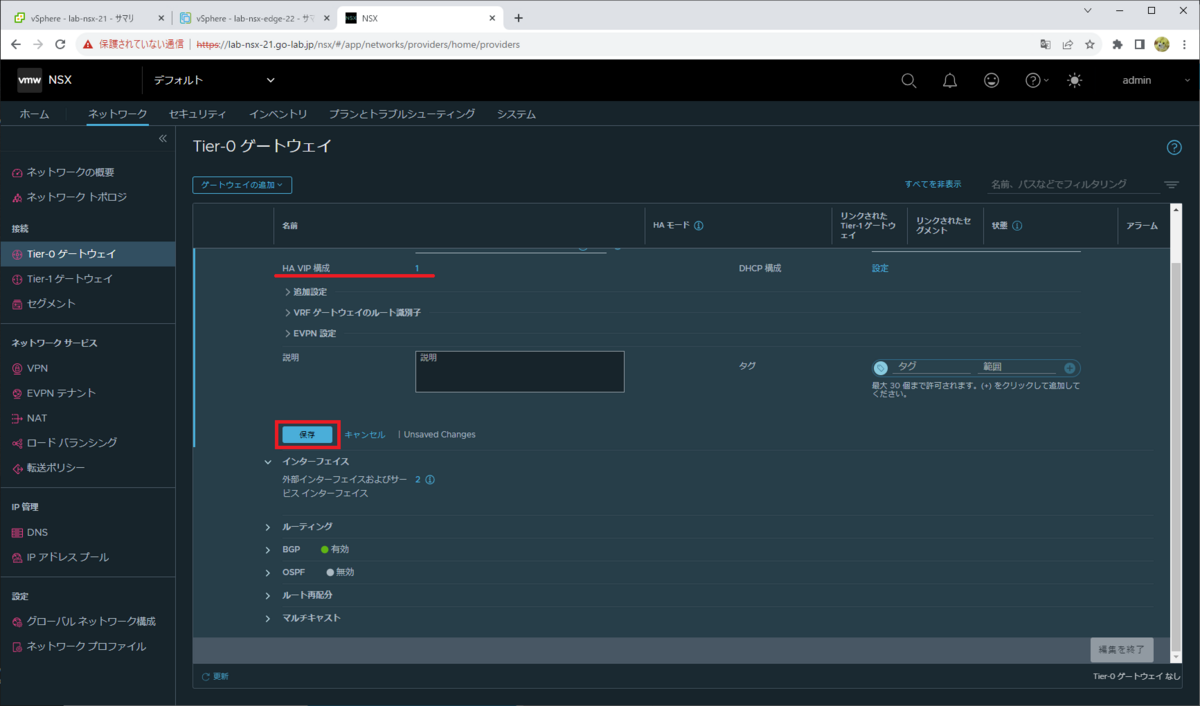Click the filter search input field
Image resolution: width=1200 pixels, height=706 pixels.
[1071, 185]
